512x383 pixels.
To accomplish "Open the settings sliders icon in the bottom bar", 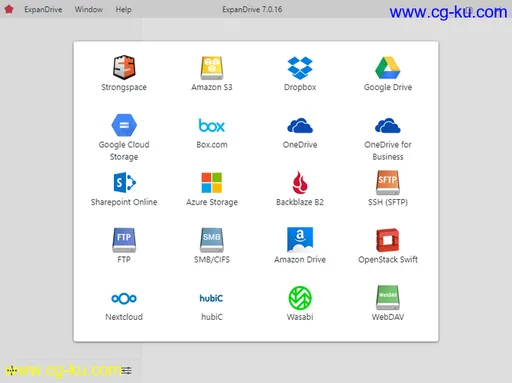I will tap(127, 370).
